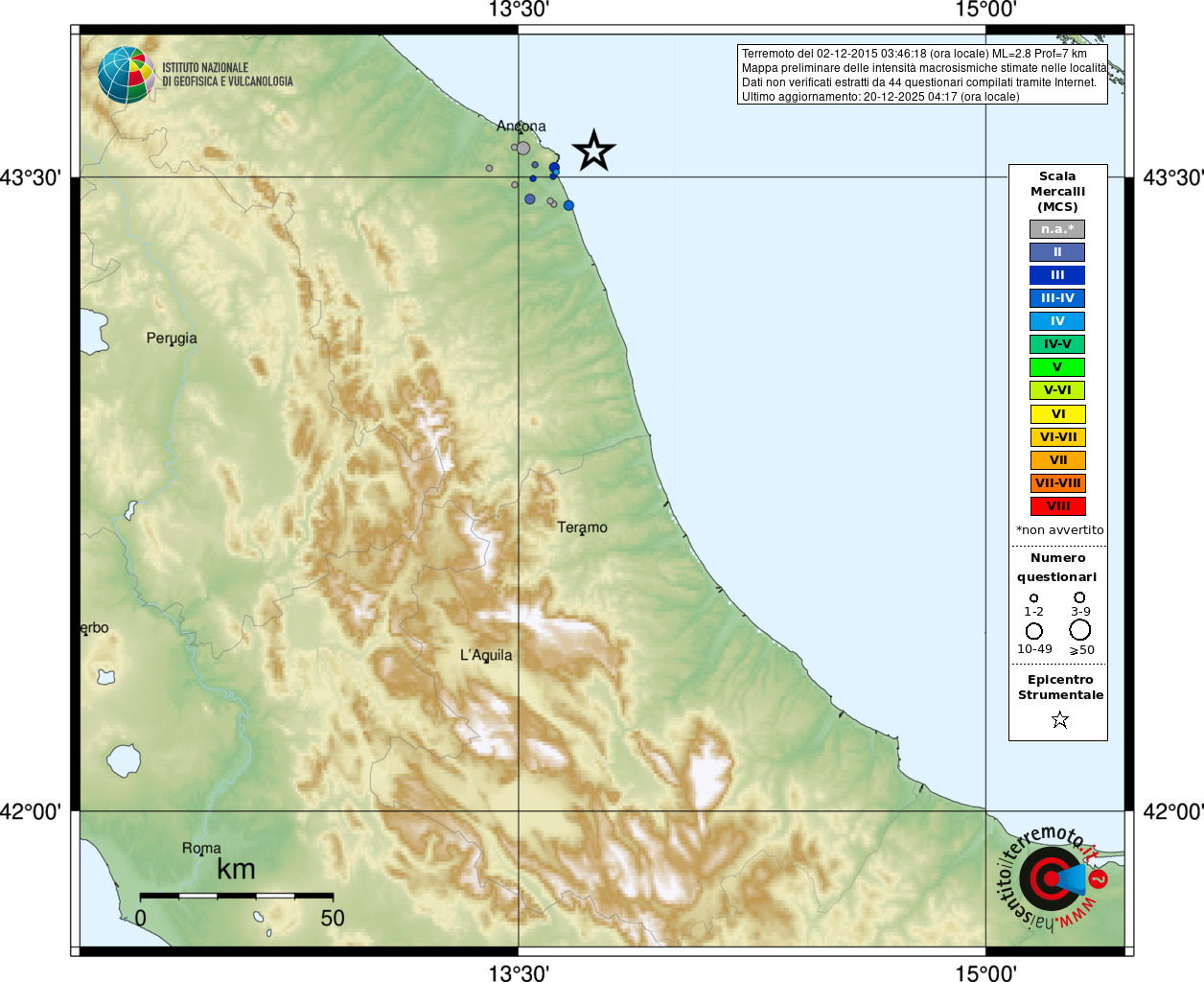
Task: Select the VII-VIII intensity swatch
Action: pos(1058,483)
